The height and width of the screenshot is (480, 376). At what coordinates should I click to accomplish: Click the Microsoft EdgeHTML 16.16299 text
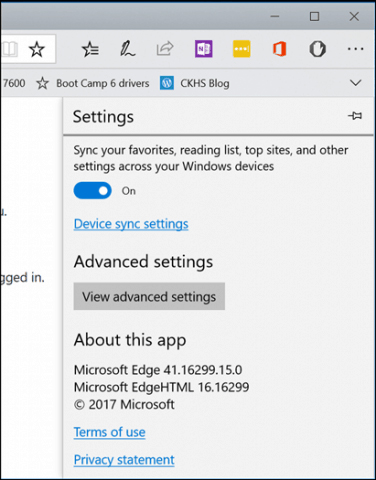161,387
